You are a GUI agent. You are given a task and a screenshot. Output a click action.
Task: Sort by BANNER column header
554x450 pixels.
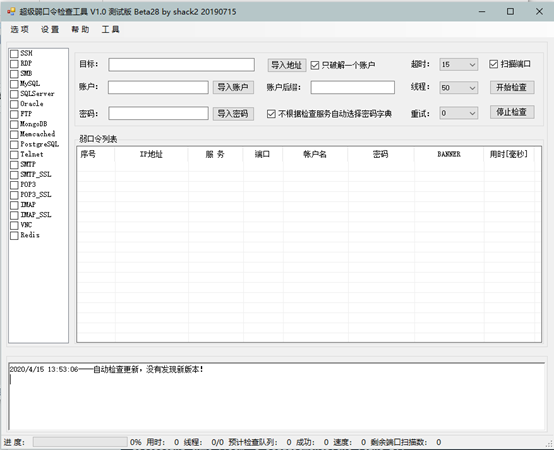tap(449, 154)
